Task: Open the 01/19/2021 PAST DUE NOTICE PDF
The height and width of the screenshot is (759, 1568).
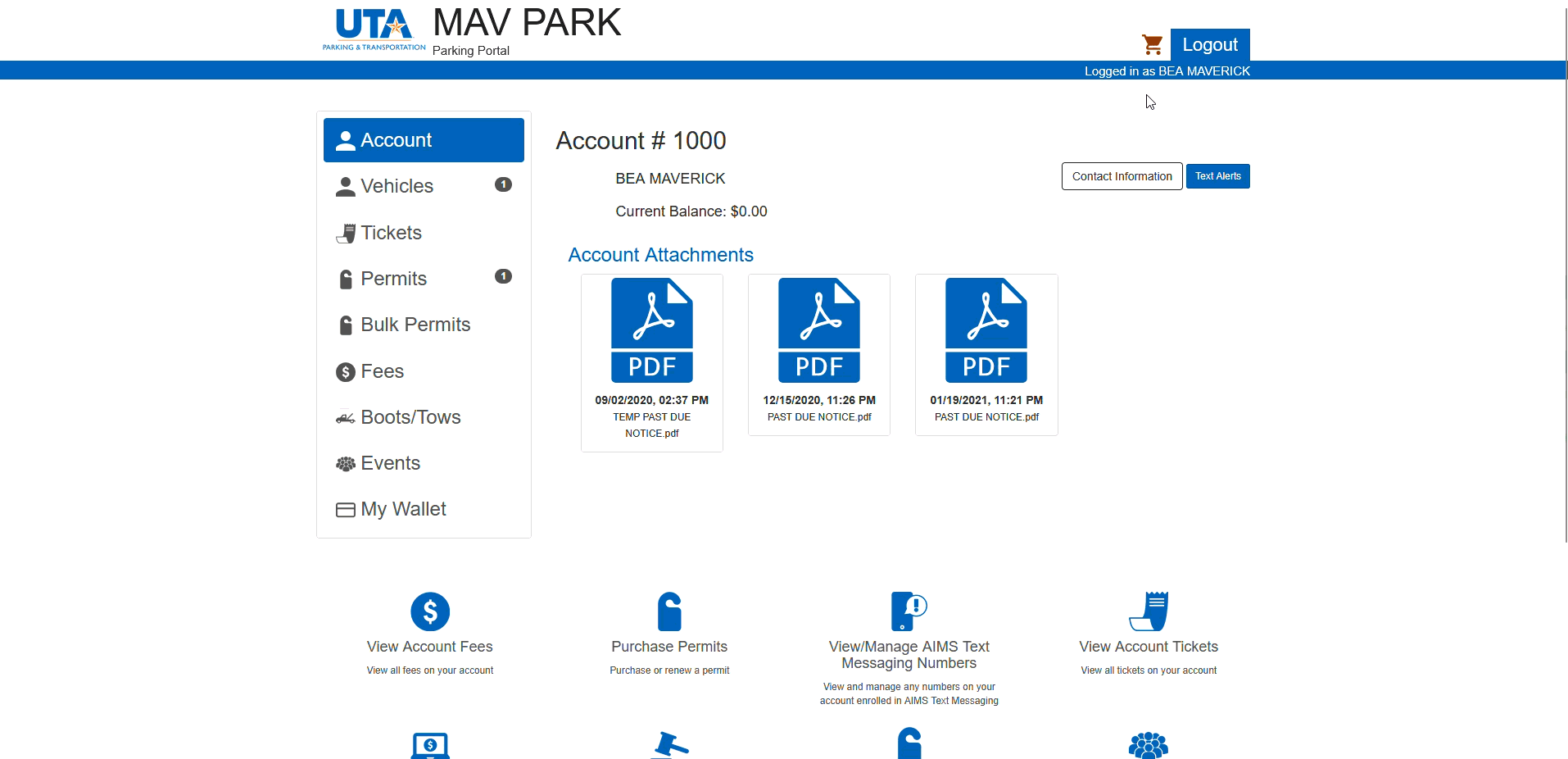Action: [x=986, y=331]
